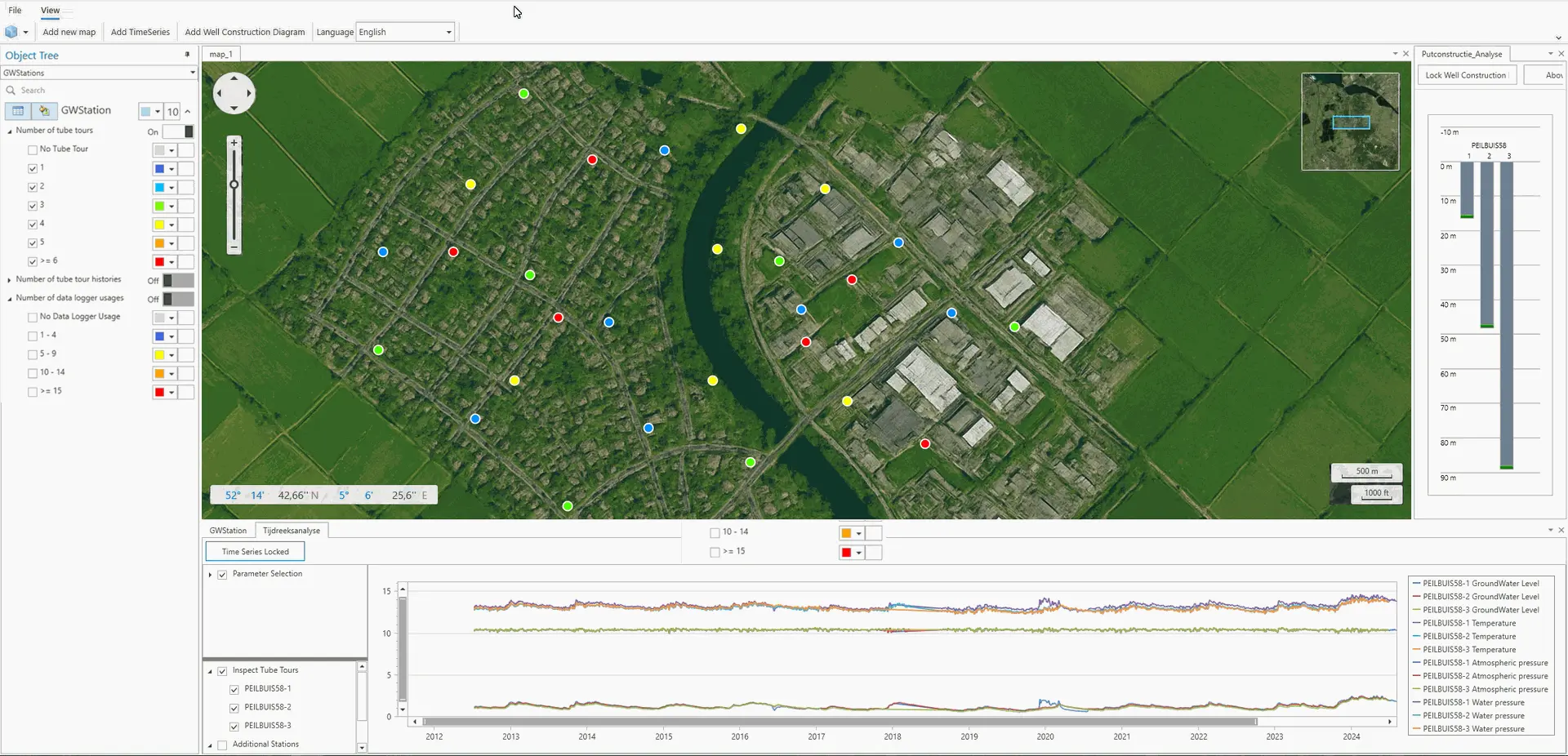1568x756 pixels.
Task: Toggle Number of tube tours switch
Action: click(178, 131)
